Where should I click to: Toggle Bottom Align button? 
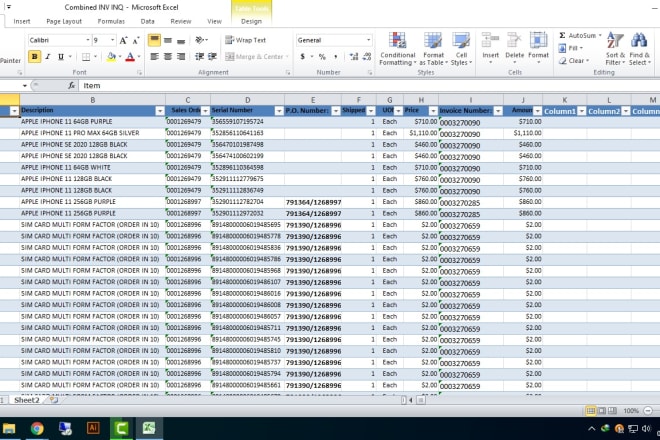tap(181, 40)
